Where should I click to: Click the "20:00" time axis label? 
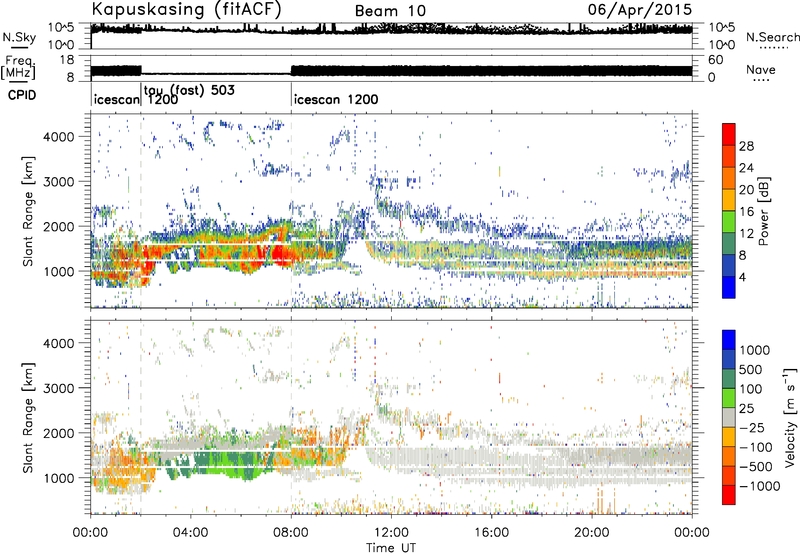point(591,533)
